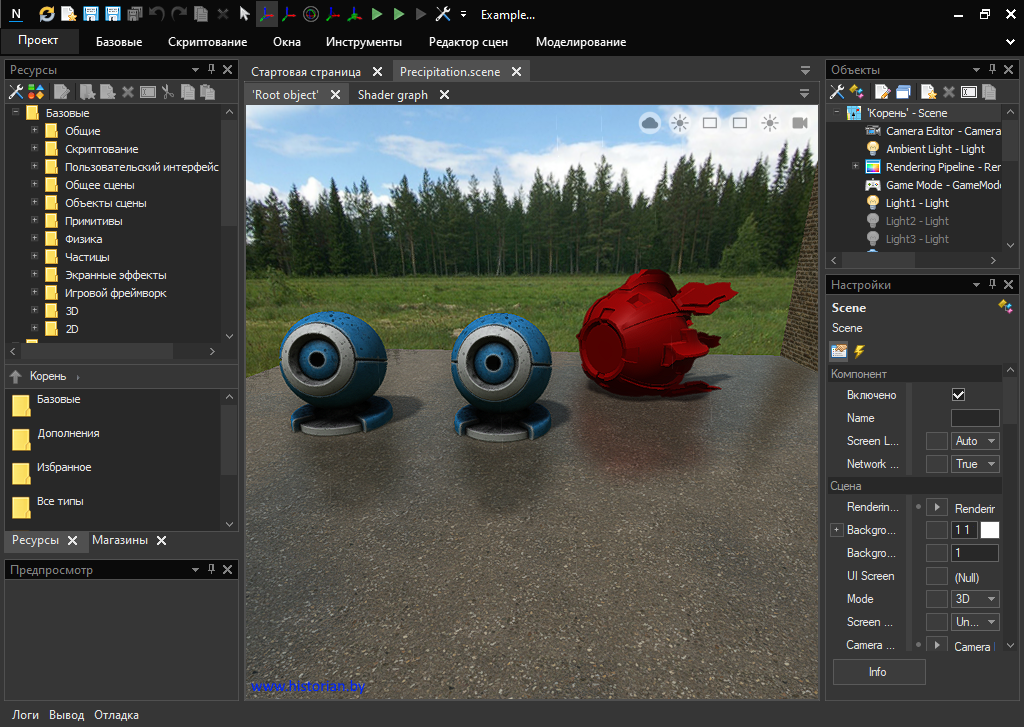The height and width of the screenshot is (727, 1024).
Task: Open the Network True dropdown
Action: 976,464
